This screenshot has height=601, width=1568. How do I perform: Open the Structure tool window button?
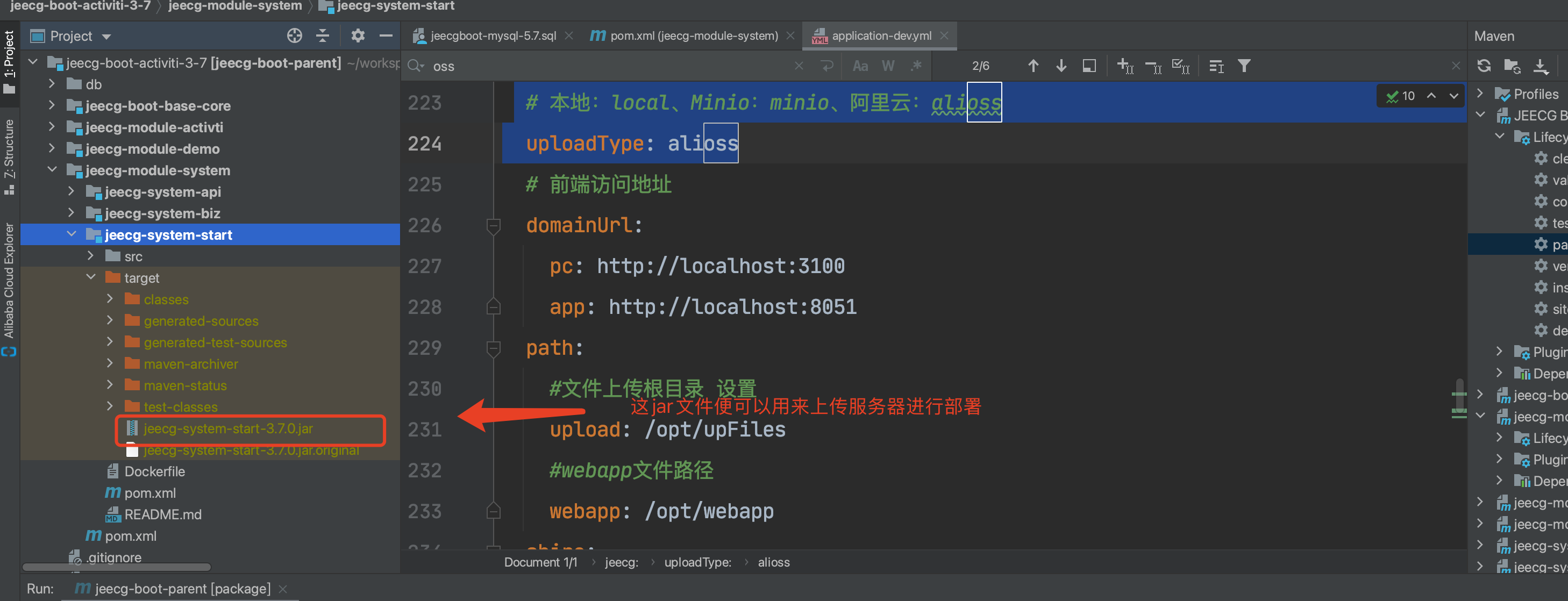pyautogui.click(x=9, y=156)
